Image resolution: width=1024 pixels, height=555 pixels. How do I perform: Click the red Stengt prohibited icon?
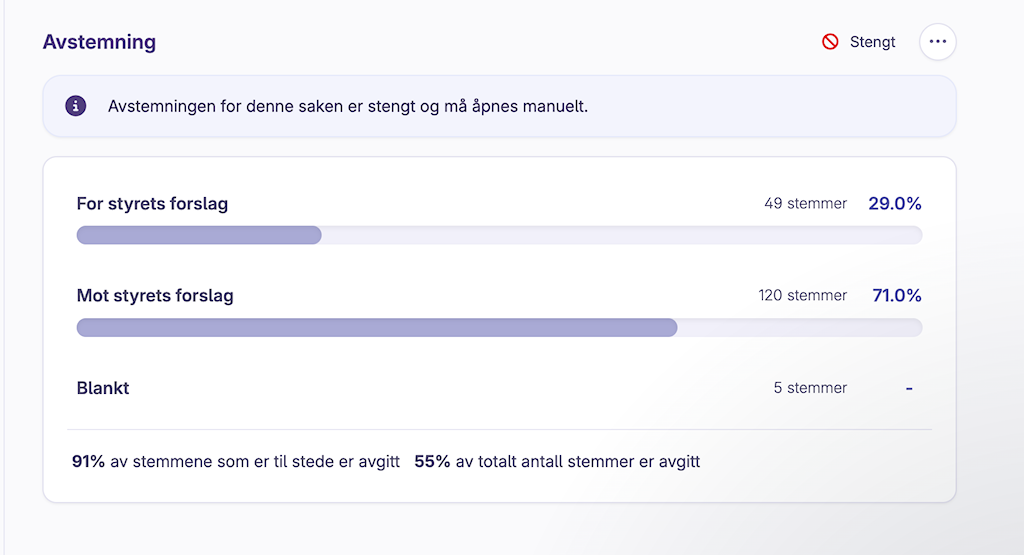(x=830, y=42)
